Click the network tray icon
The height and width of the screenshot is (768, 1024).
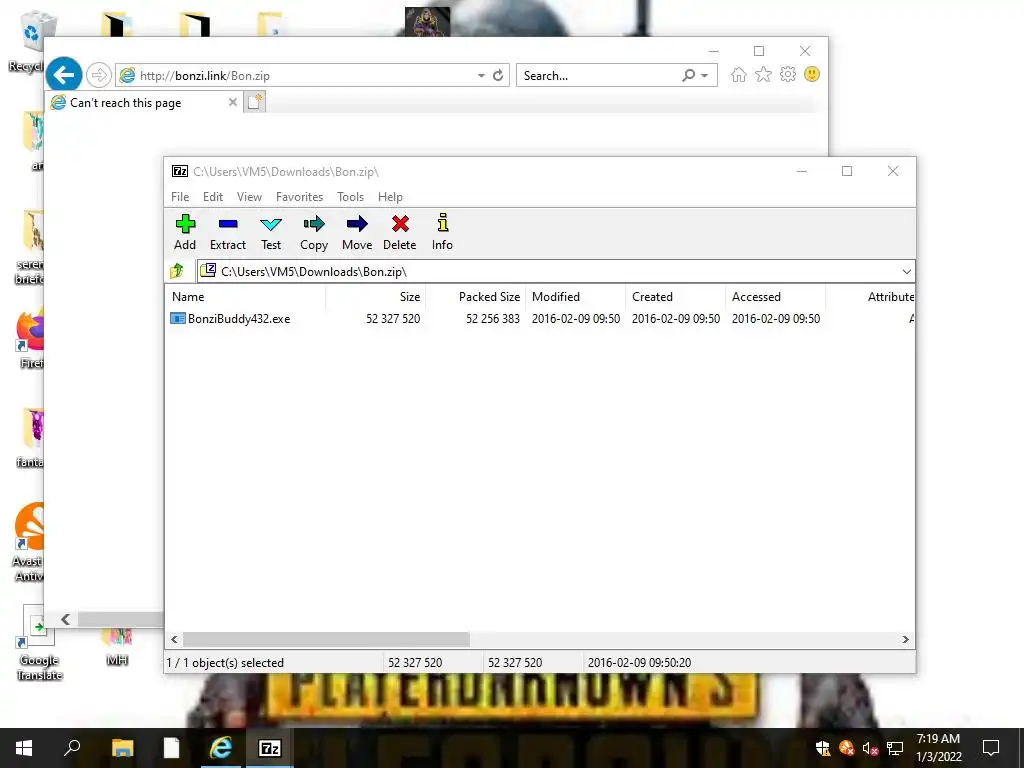click(x=895, y=748)
